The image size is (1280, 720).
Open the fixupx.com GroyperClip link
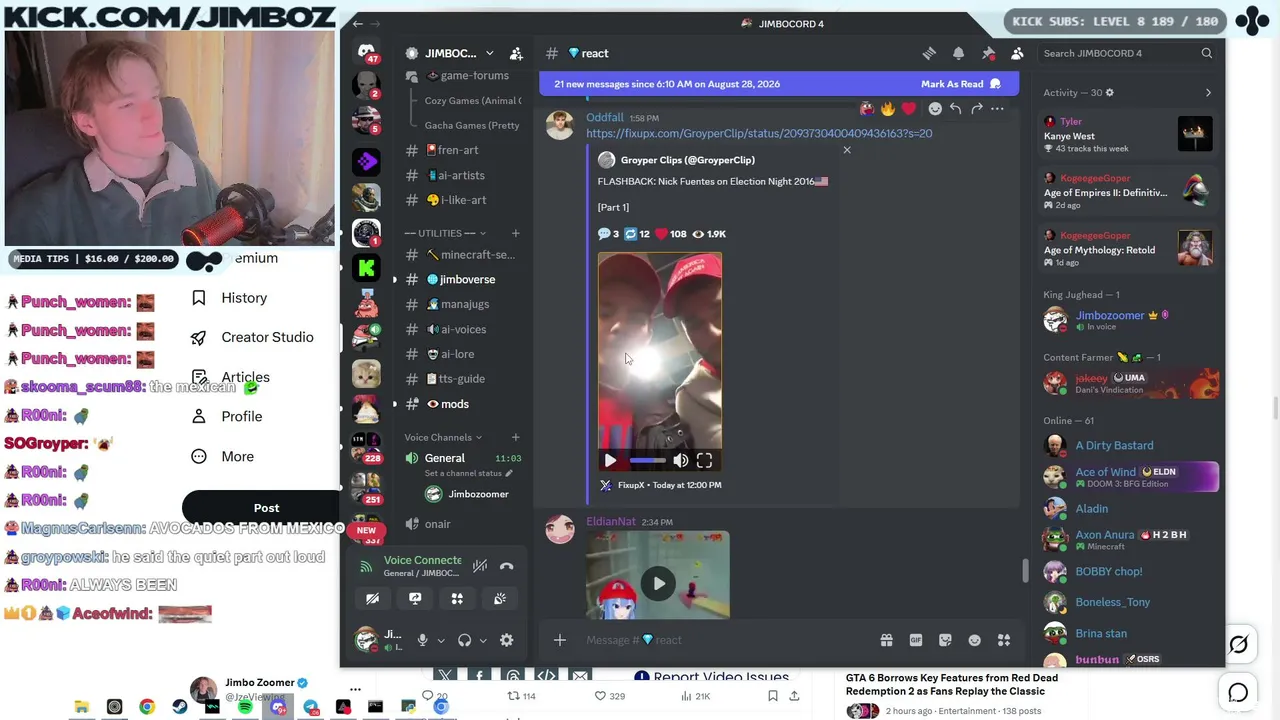tap(759, 133)
